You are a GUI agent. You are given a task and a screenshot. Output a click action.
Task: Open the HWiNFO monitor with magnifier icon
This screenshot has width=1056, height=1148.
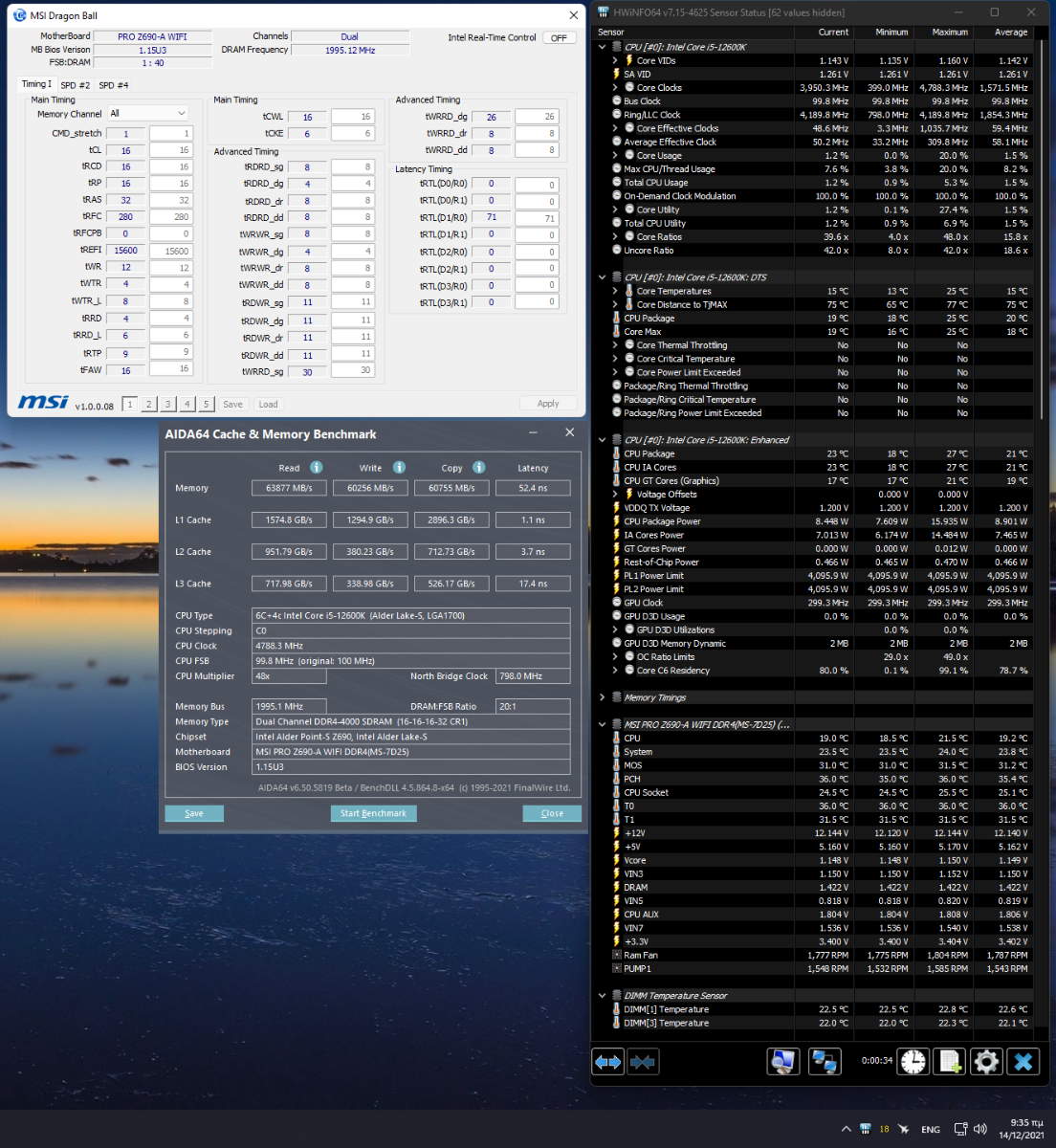783,1062
